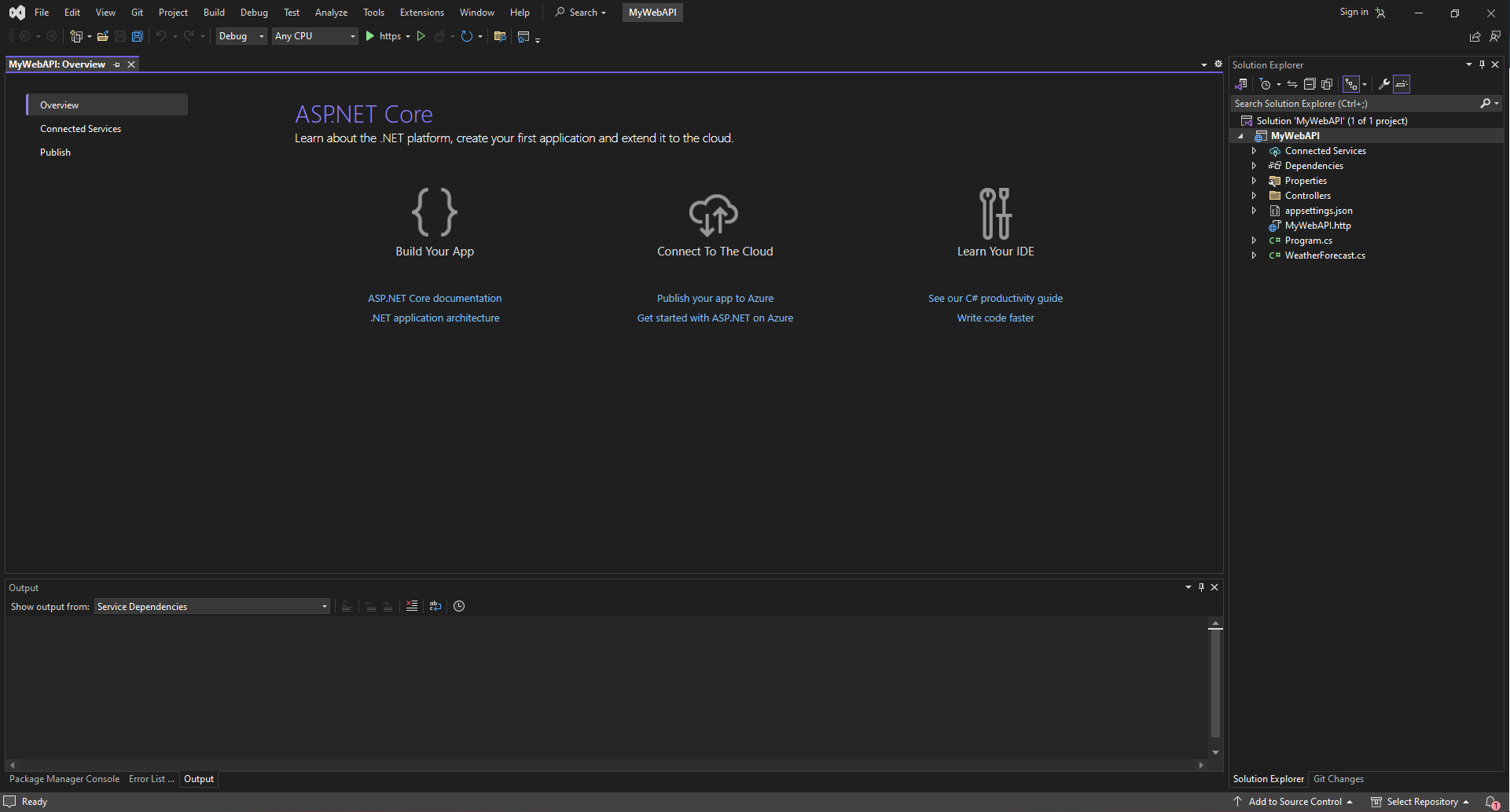Open the Service Dependencies output source dropdown
Screen dimensions: 1510x812
pos(212,606)
